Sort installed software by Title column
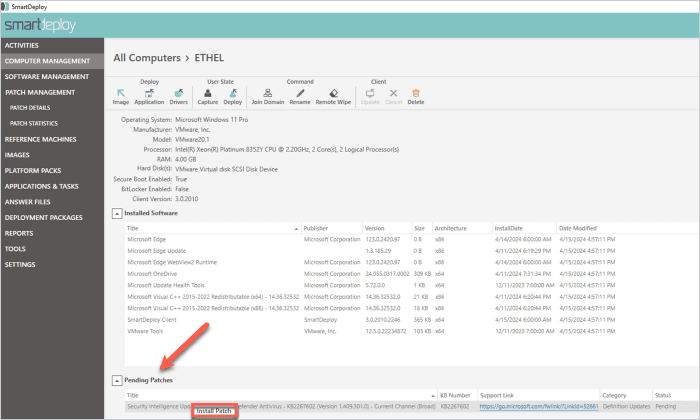This screenshot has width=700, height=420. pyautogui.click(x=212, y=229)
